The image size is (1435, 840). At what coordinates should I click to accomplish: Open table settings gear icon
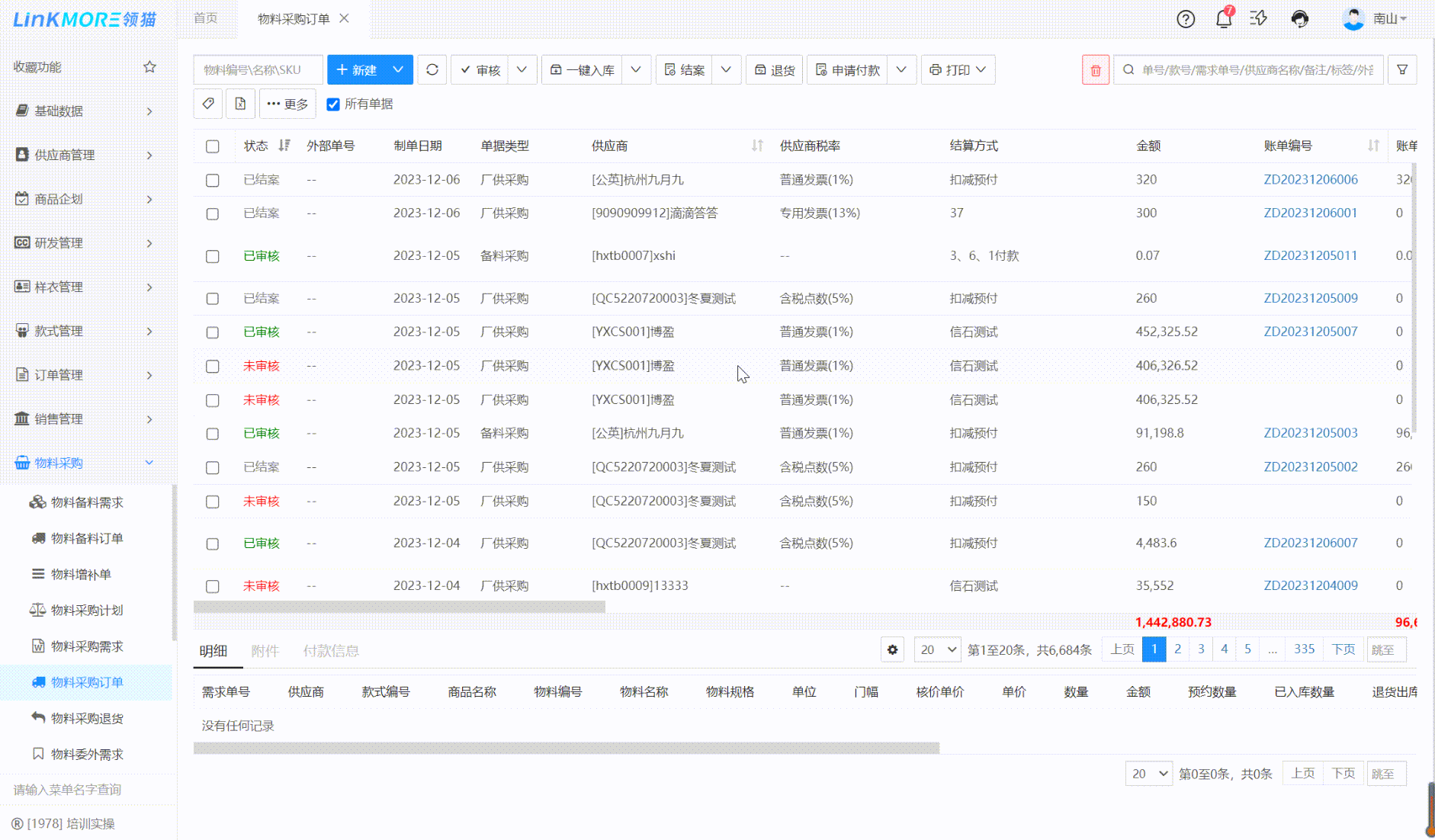892,649
